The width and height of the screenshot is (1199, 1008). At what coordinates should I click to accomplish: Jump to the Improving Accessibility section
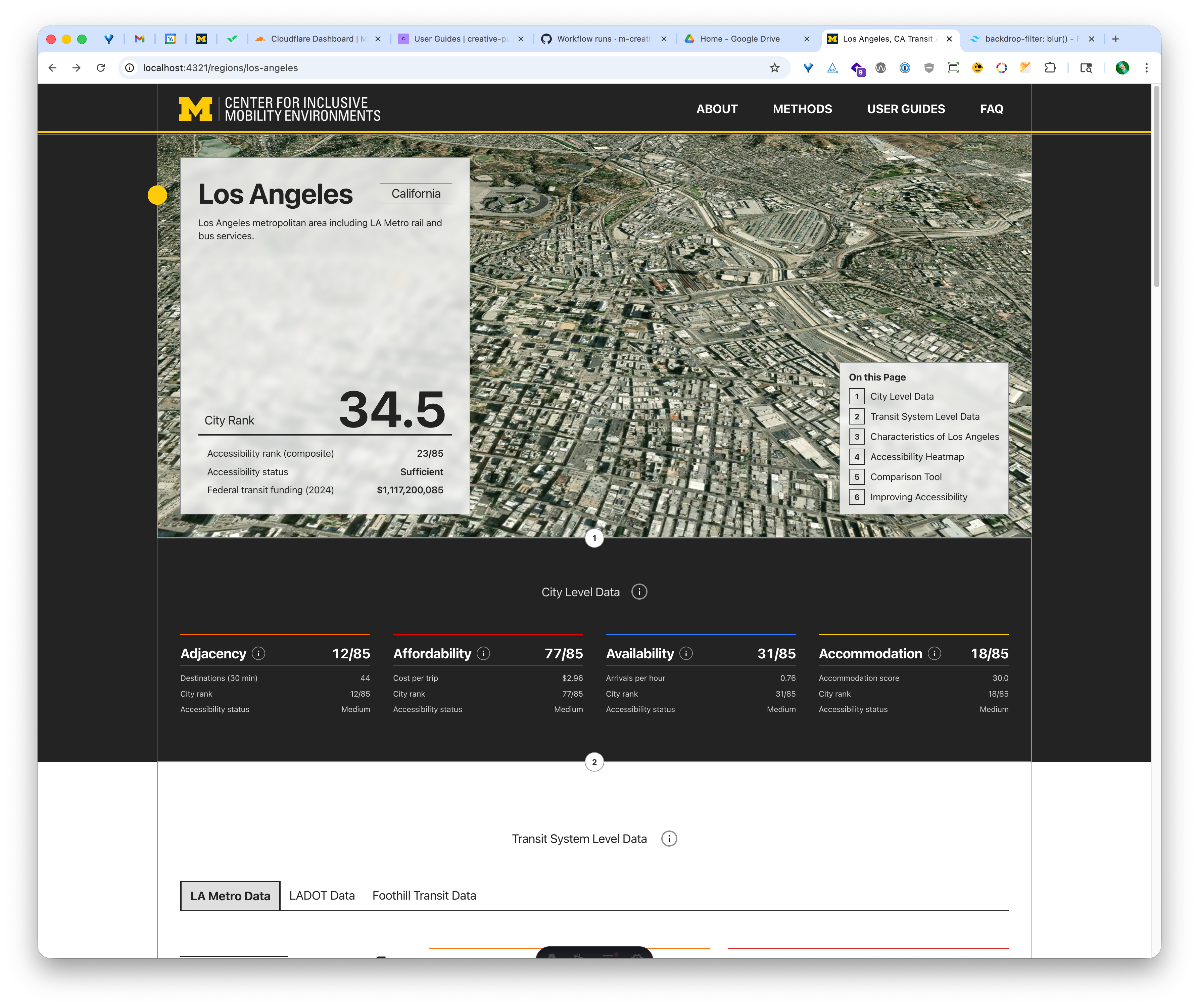click(x=908, y=497)
